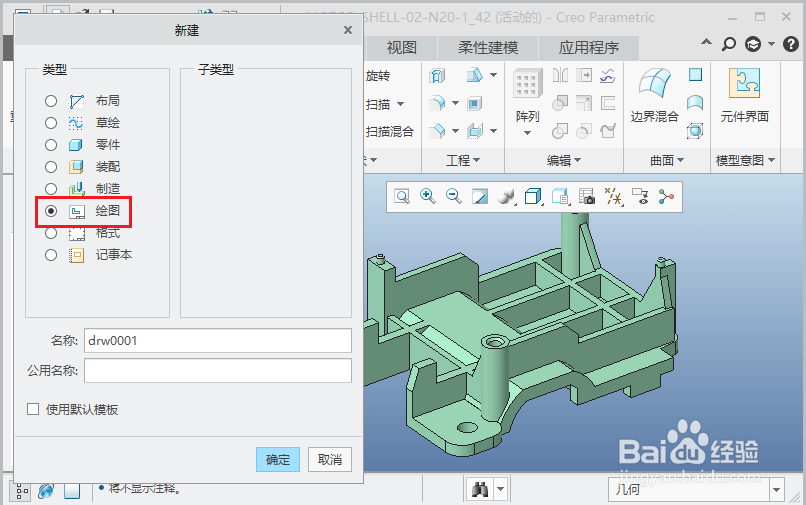Image resolution: width=806 pixels, height=505 pixels.
Task: Open help with the question mark icon
Action: click(791, 44)
